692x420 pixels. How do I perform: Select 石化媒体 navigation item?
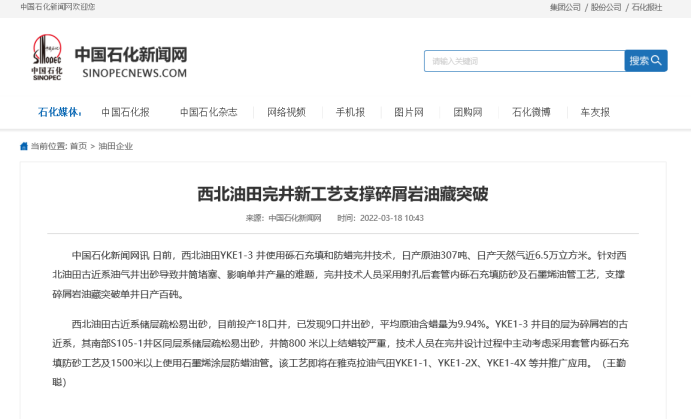coord(60,112)
